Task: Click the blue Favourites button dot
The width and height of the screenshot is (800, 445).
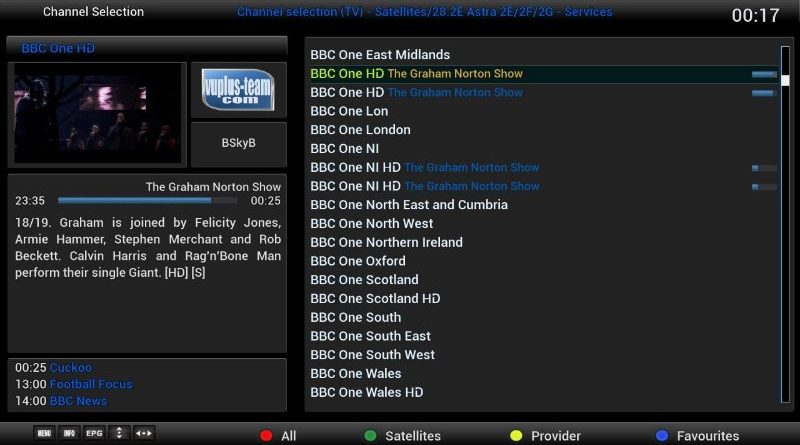Action: (x=662, y=435)
